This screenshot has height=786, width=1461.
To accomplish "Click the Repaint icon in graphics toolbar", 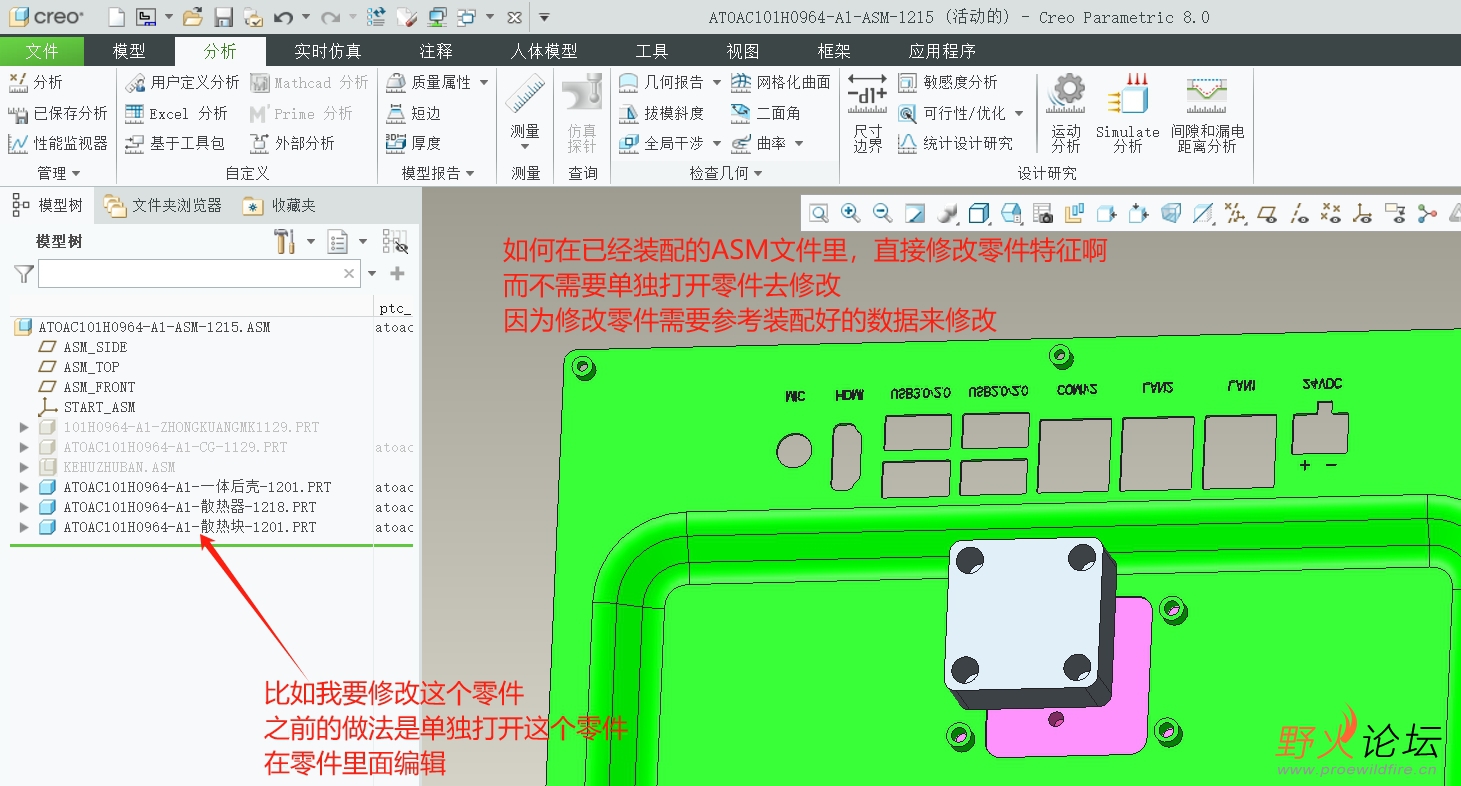I will [x=915, y=213].
